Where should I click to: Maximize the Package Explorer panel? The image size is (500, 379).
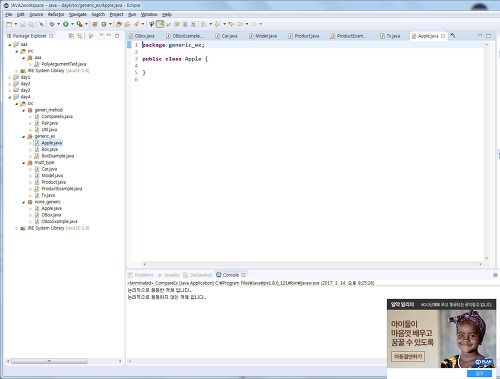[x=117, y=36]
